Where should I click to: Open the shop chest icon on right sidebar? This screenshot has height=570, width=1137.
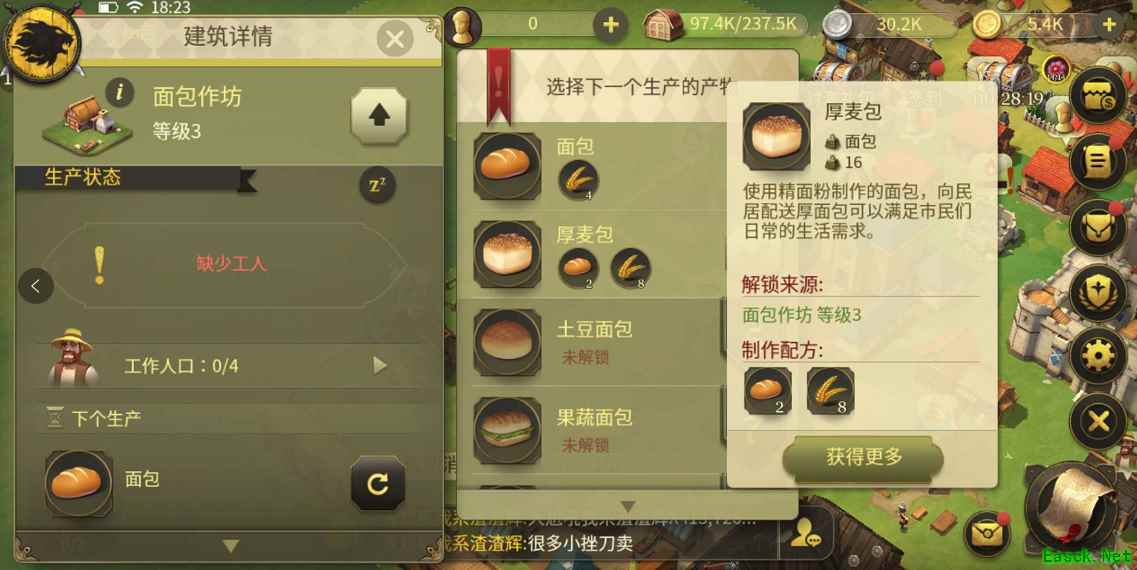pyautogui.click(x=1098, y=96)
